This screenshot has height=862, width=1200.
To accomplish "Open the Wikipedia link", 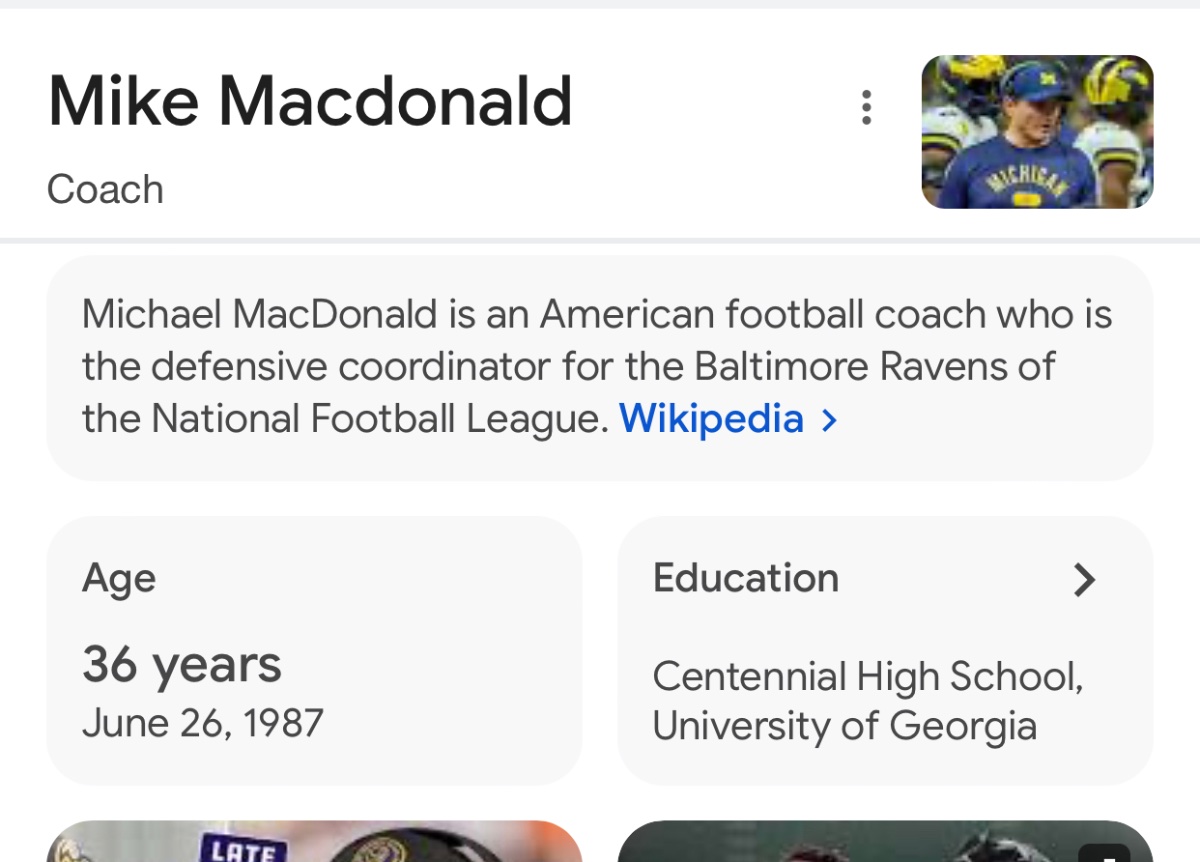I will pyautogui.click(x=711, y=418).
